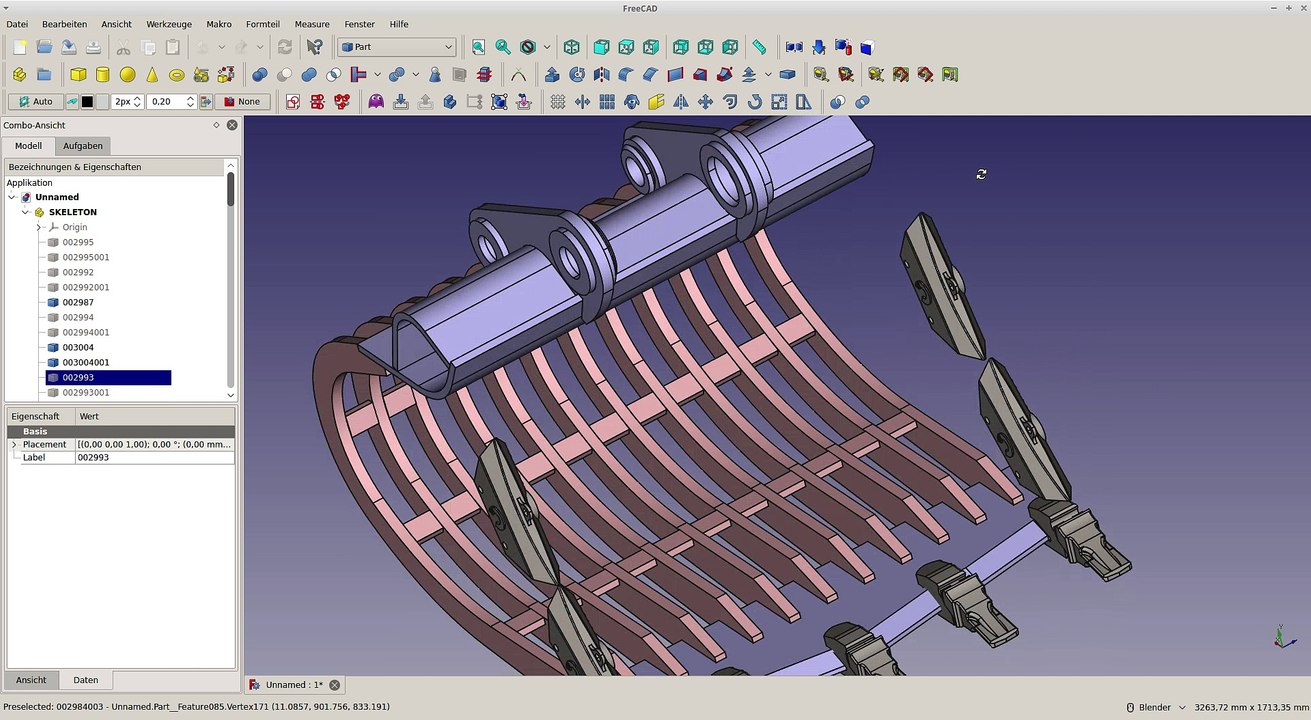This screenshot has height=720, width=1311.
Task: Switch to isometric view
Action: 572,47
